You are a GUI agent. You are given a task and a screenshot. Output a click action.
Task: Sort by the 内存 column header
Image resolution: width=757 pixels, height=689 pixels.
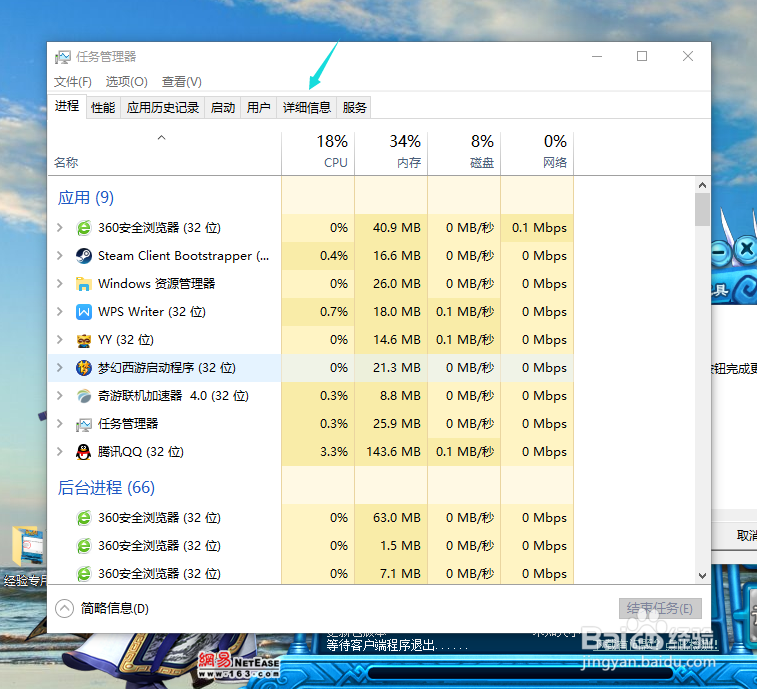(x=391, y=153)
